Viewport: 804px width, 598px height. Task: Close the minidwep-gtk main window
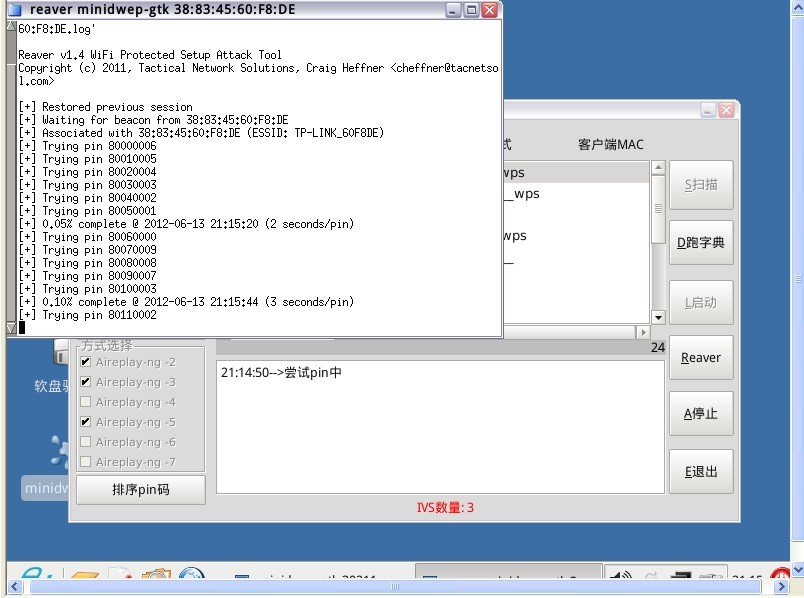coord(726,110)
